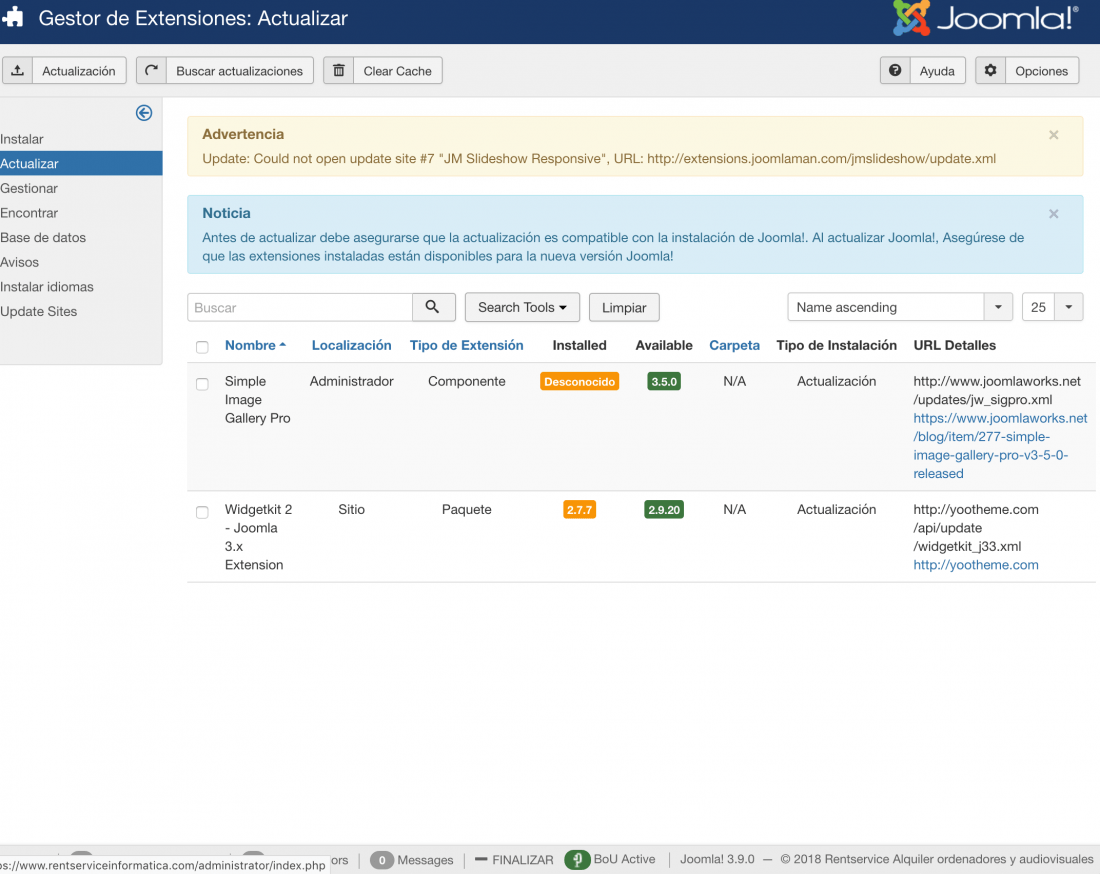The image size is (1100, 874).
Task: Open Instalar idiomas in the sidebar
Action: [79, 286]
